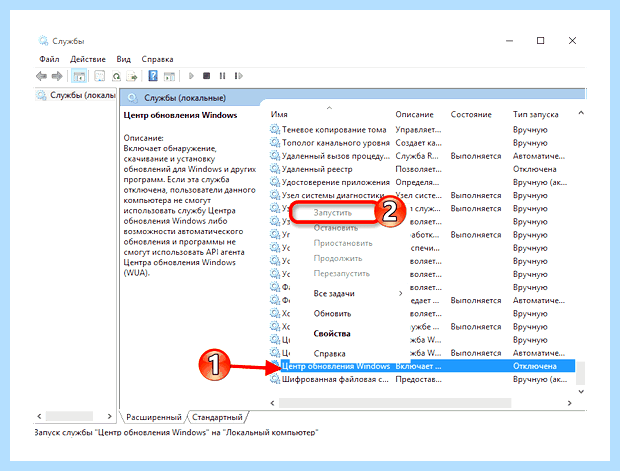This screenshot has height=471, width=620.
Task: Click services list horizontal scroll-right arrow
Action: (569, 403)
